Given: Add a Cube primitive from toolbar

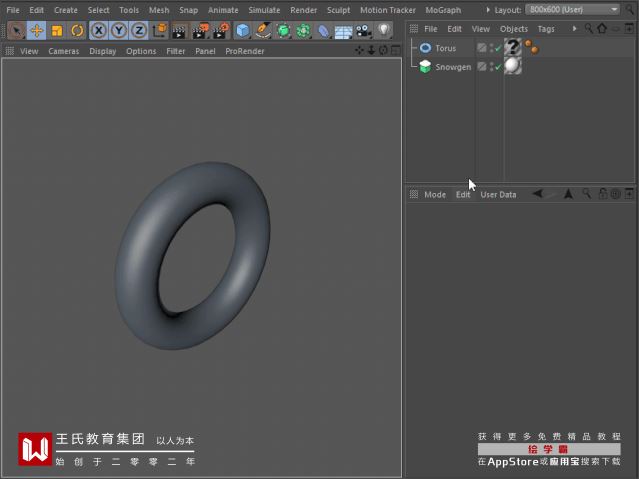Looking at the screenshot, I should 242,30.
